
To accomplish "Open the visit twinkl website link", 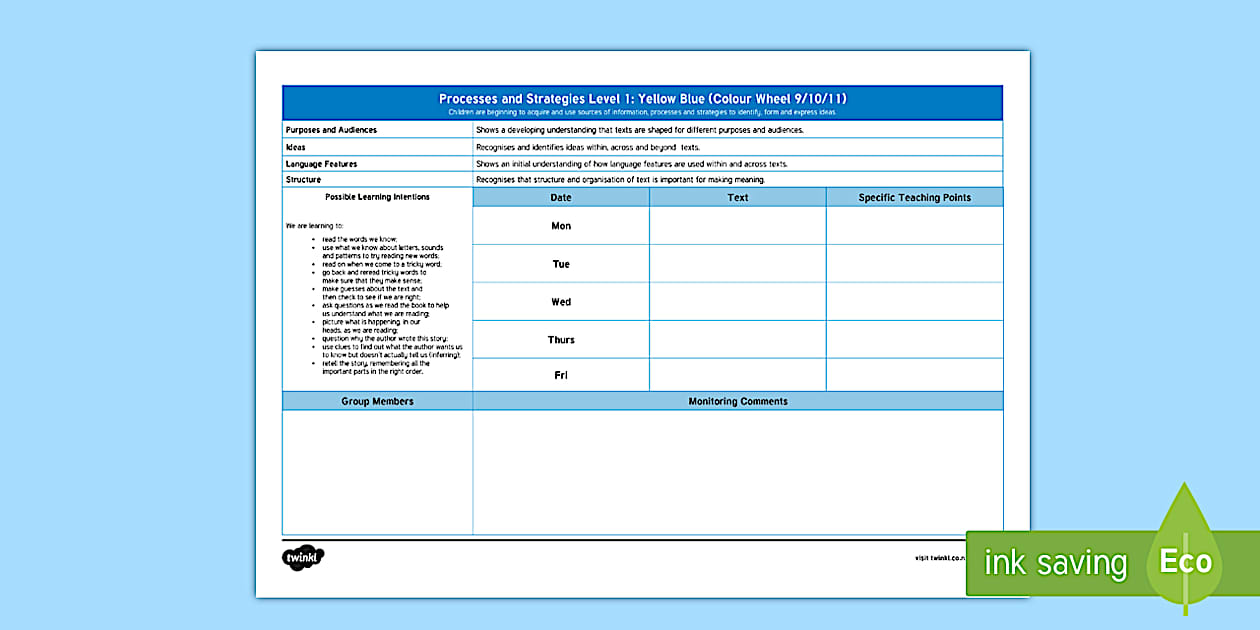I will pyautogui.click(x=939, y=558).
